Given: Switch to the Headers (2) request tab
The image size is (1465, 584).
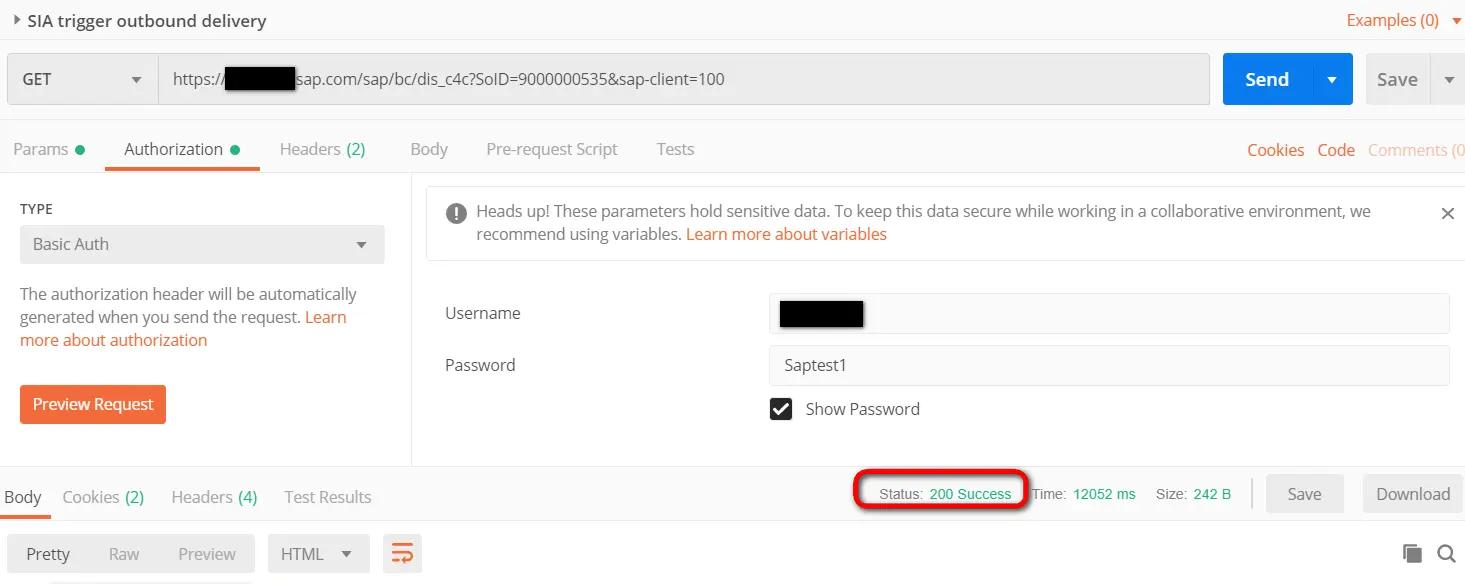Looking at the screenshot, I should (322, 149).
